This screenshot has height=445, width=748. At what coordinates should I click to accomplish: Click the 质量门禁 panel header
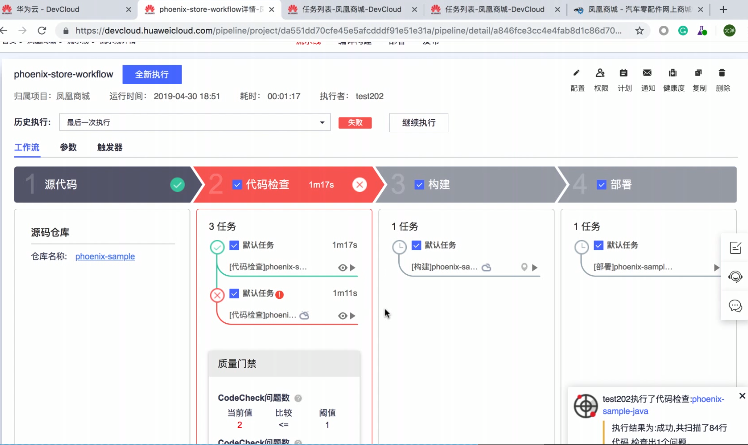[x=284, y=364]
